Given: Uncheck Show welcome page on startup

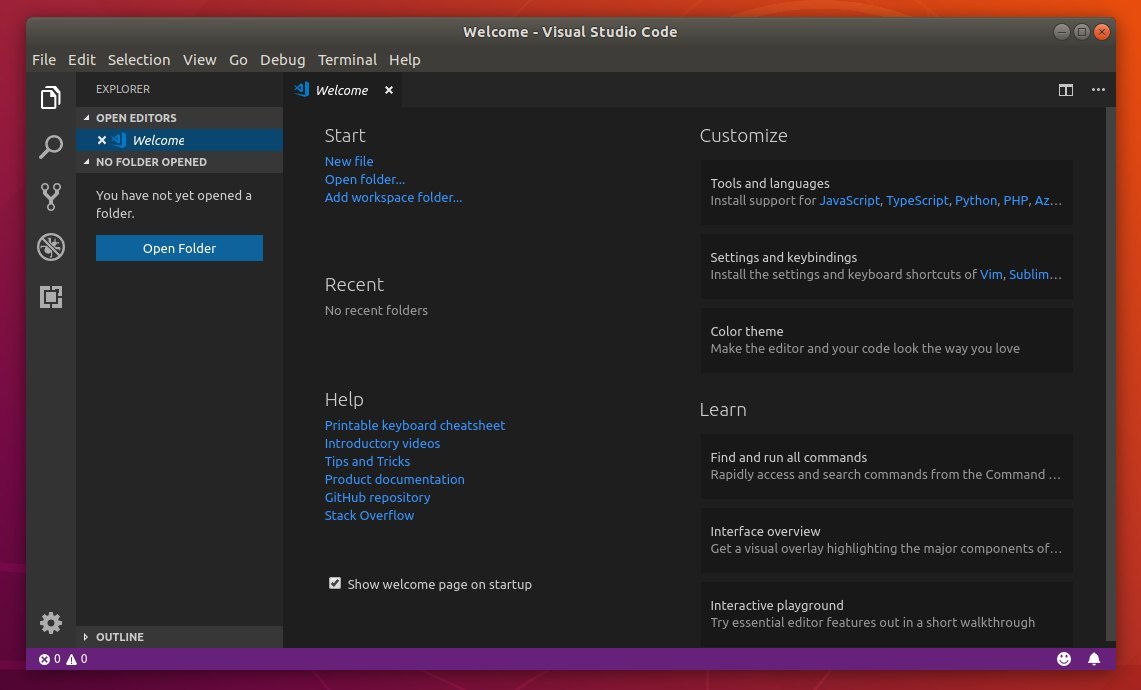Looking at the screenshot, I should (x=335, y=583).
